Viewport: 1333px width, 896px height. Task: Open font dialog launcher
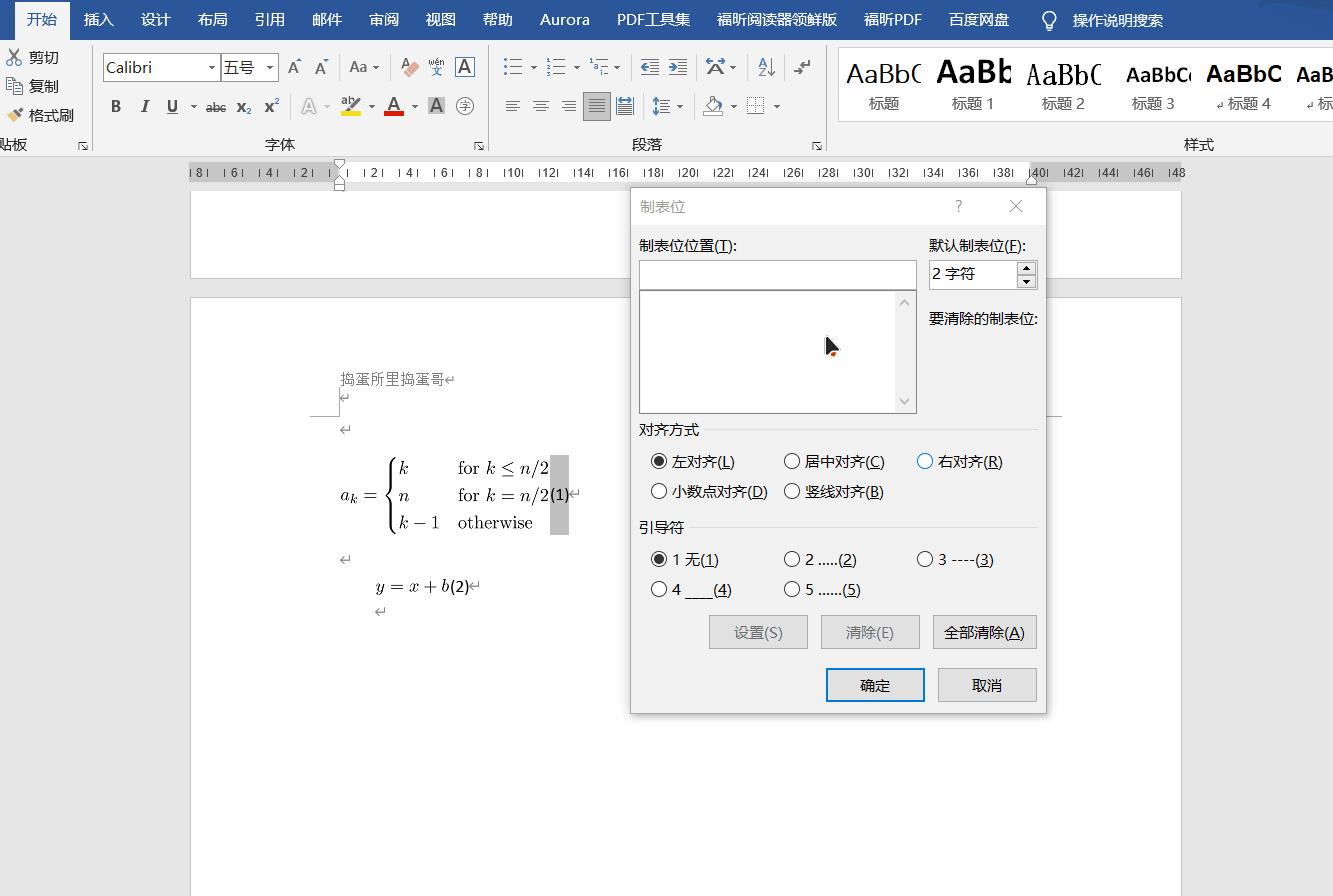click(479, 146)
